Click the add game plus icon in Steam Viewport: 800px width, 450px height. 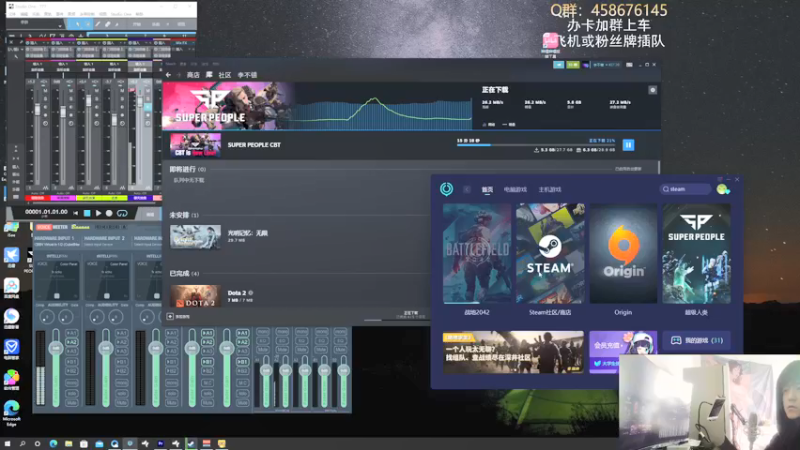pos(170,317)
